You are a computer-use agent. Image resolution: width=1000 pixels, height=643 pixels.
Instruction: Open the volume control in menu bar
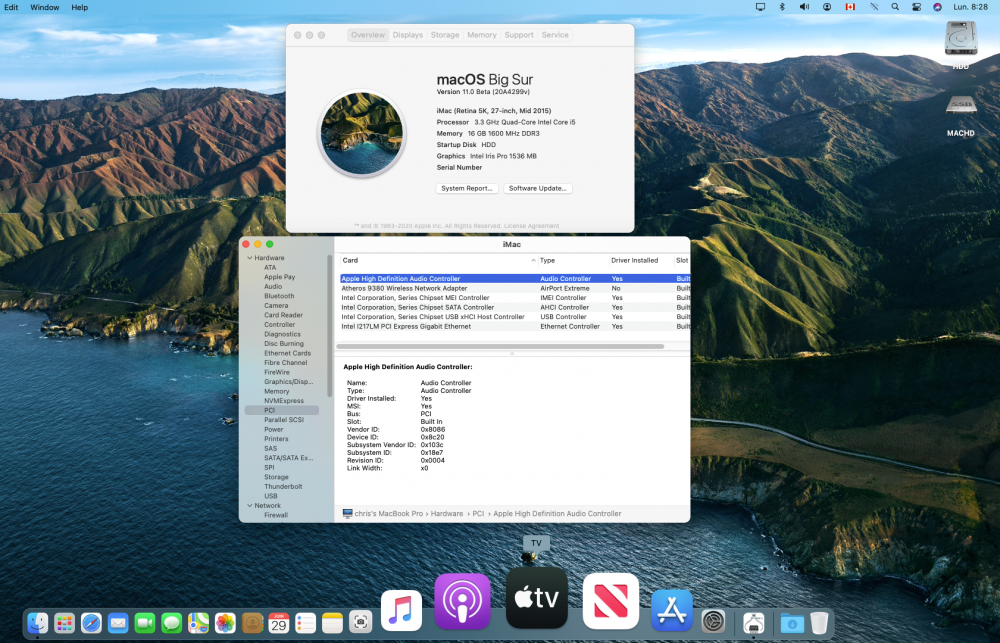click(804, 7)
